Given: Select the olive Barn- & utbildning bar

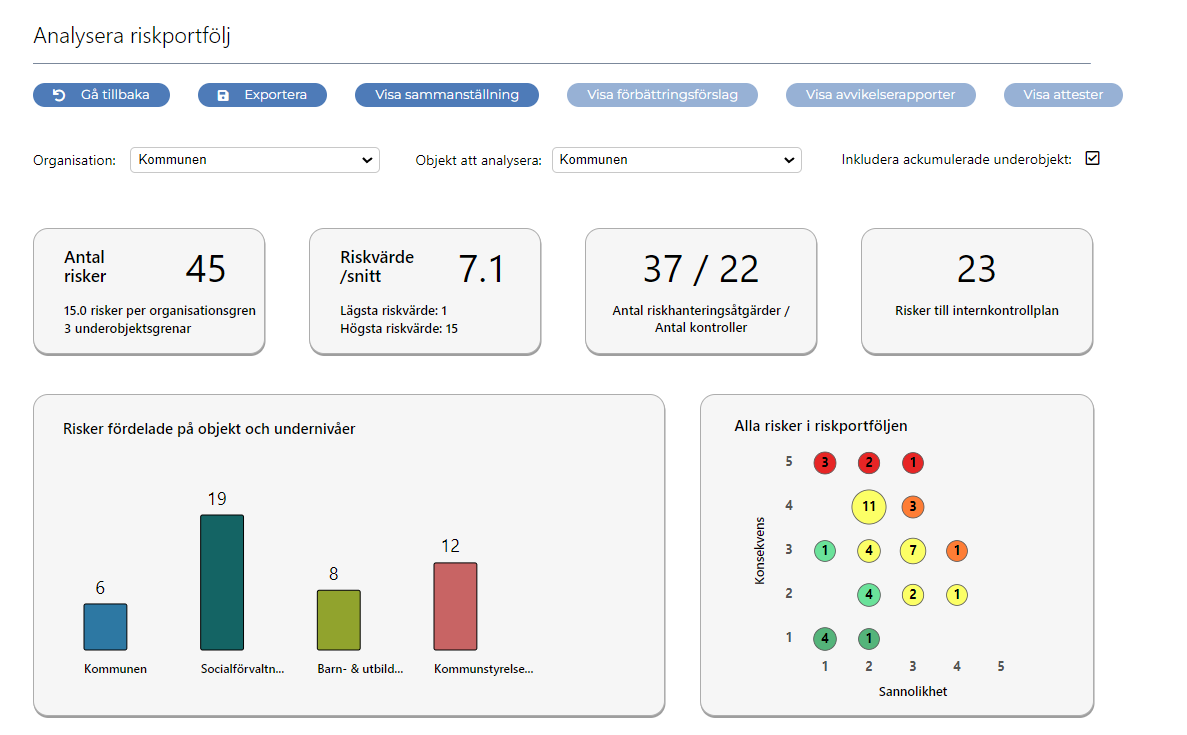Looking at the screenshot, I should [338, 620].
